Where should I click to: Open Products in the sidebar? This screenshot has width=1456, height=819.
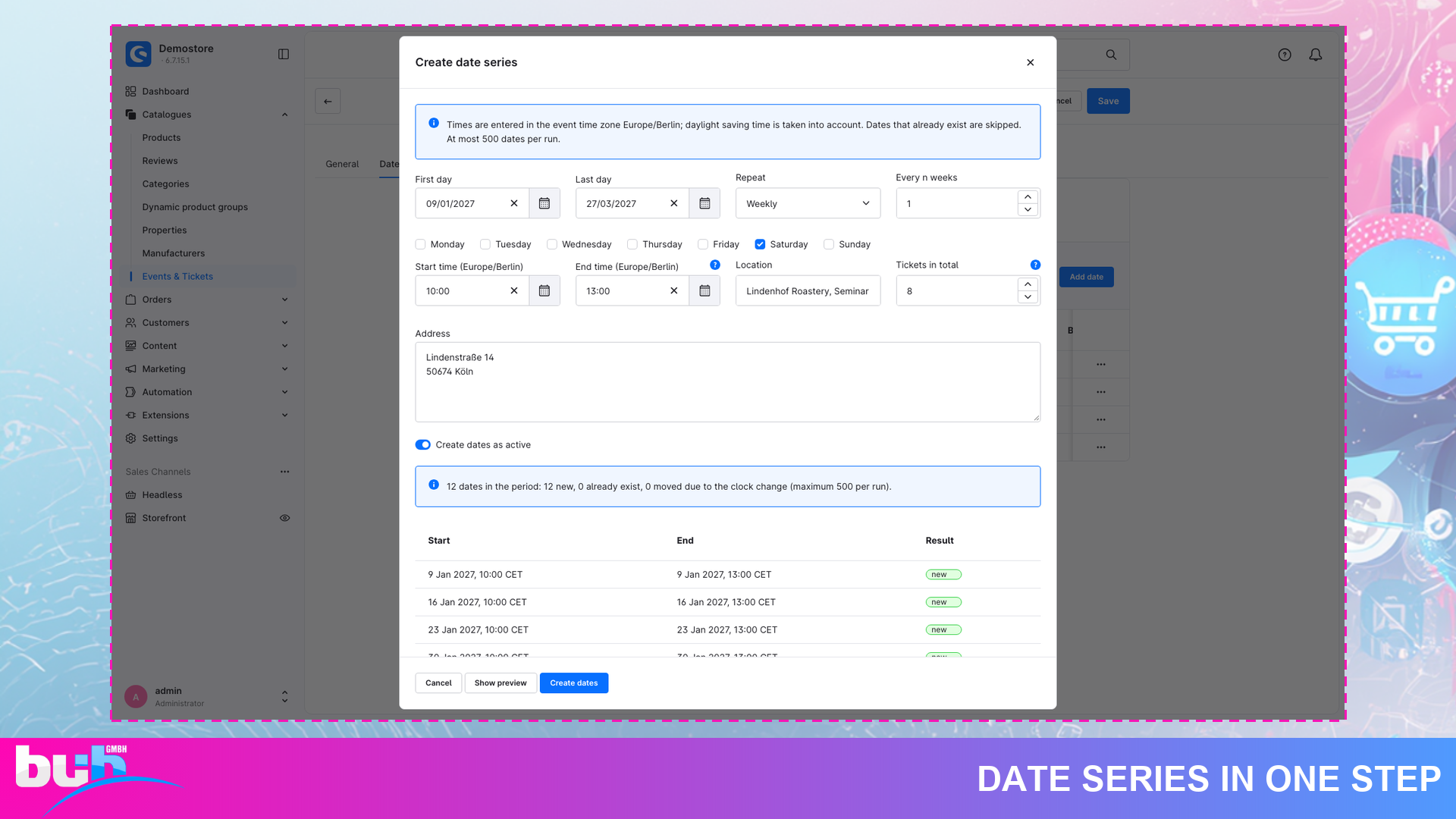click(162, 137)
